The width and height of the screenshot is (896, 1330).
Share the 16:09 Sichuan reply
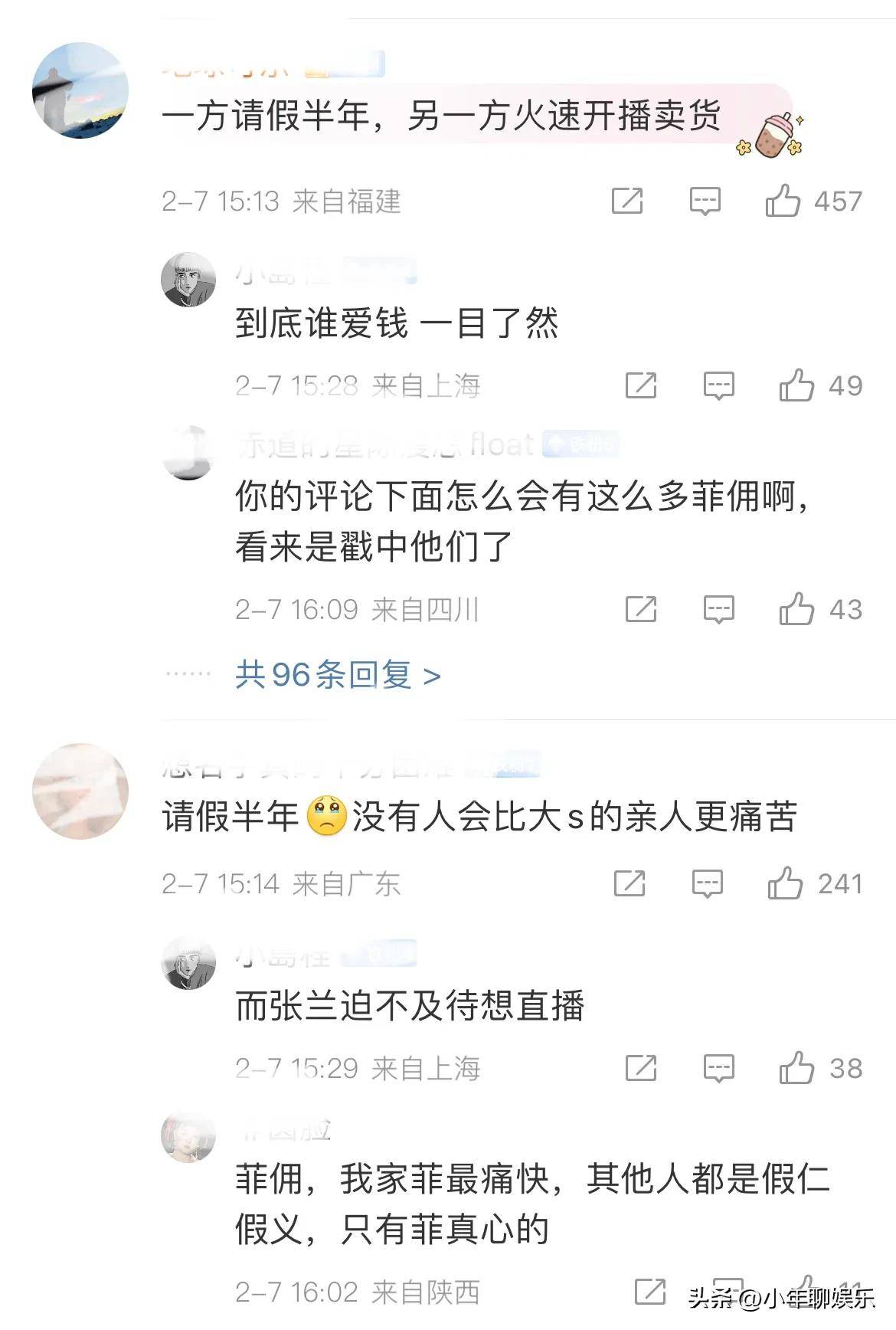(641, 609)
